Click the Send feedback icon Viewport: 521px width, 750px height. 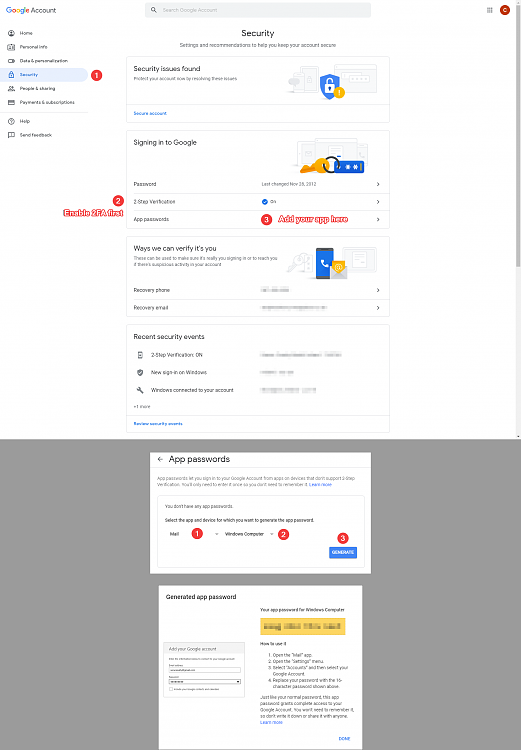coord(11,135)
